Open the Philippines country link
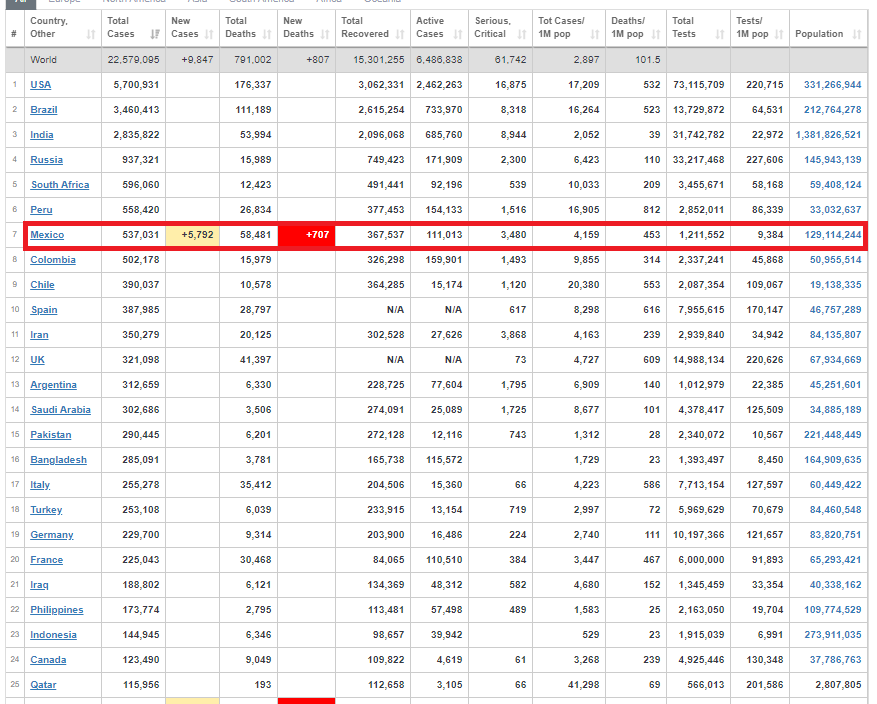The height and width of the screenshot is (704, 877). [x=56, y=609]
